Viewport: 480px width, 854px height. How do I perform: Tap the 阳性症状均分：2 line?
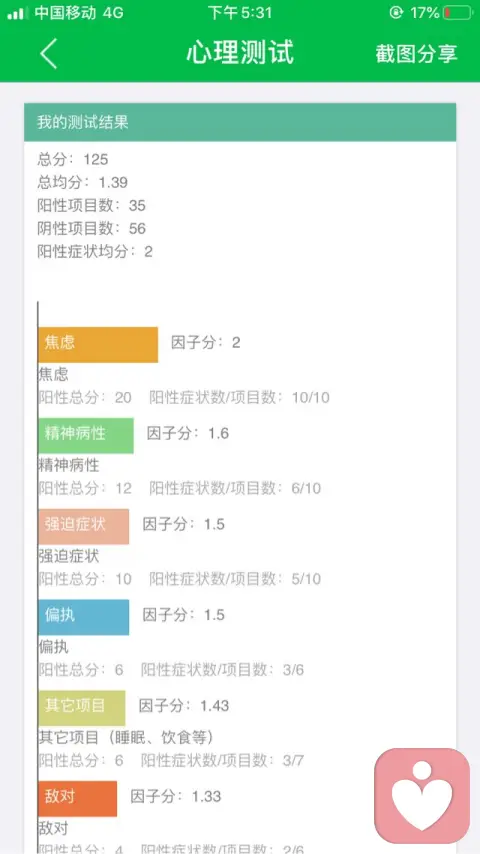[x=95, y=252]
